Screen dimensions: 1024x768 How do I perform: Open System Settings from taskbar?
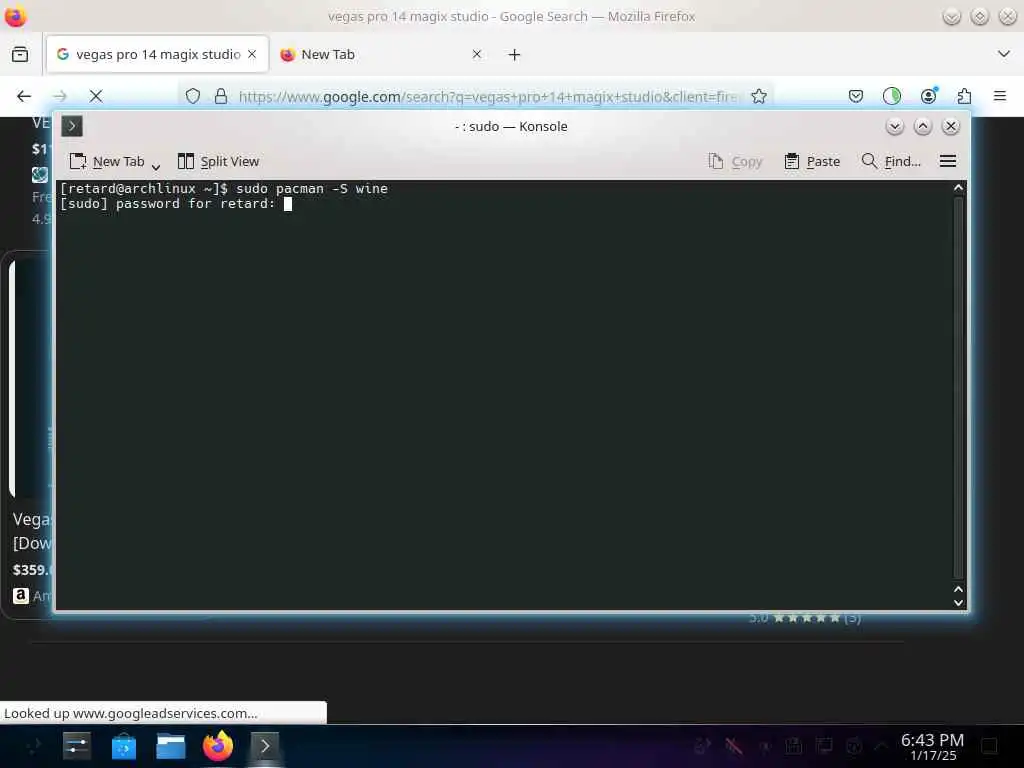tap(76, 746)
